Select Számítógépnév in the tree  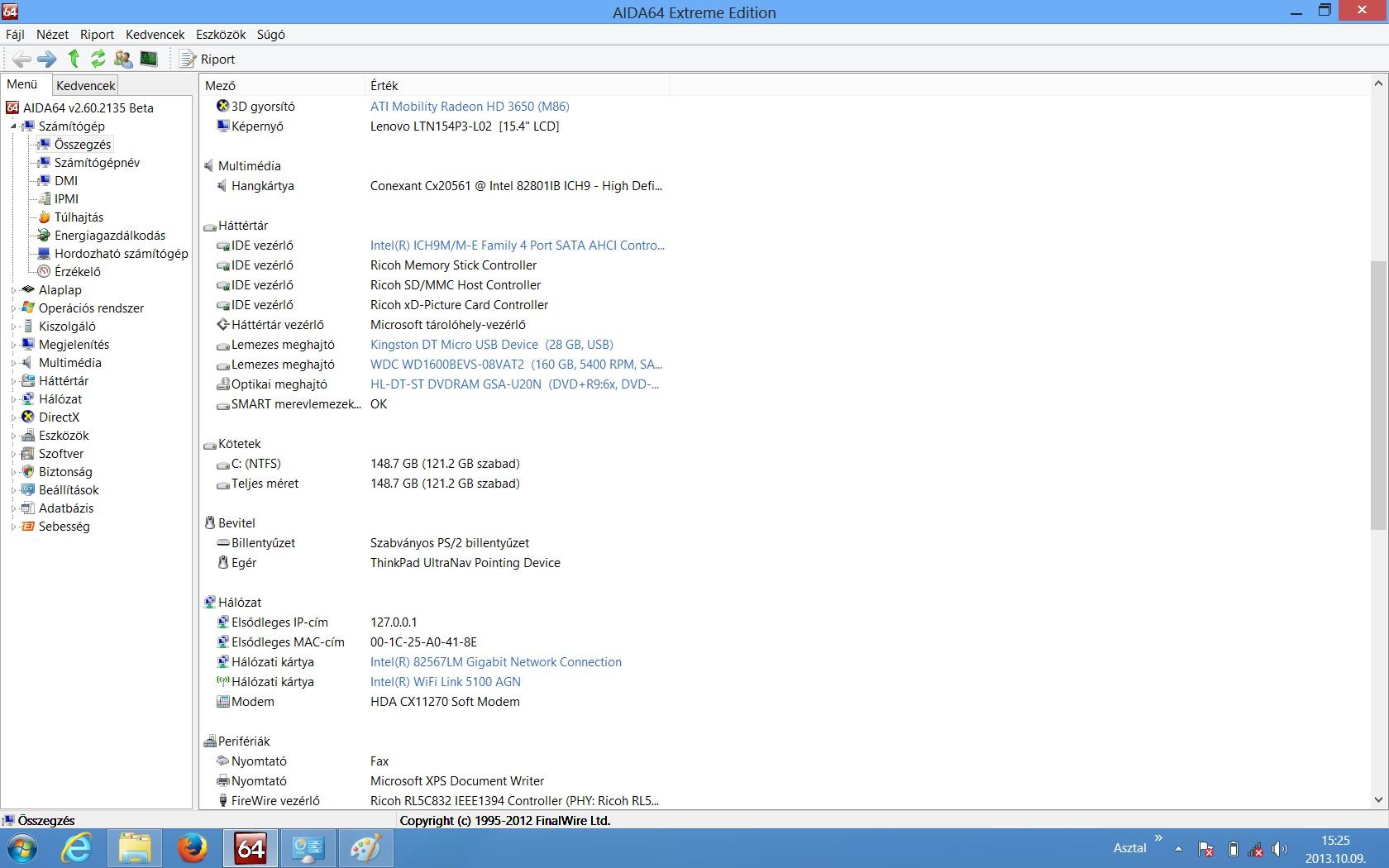coord(97,163)
